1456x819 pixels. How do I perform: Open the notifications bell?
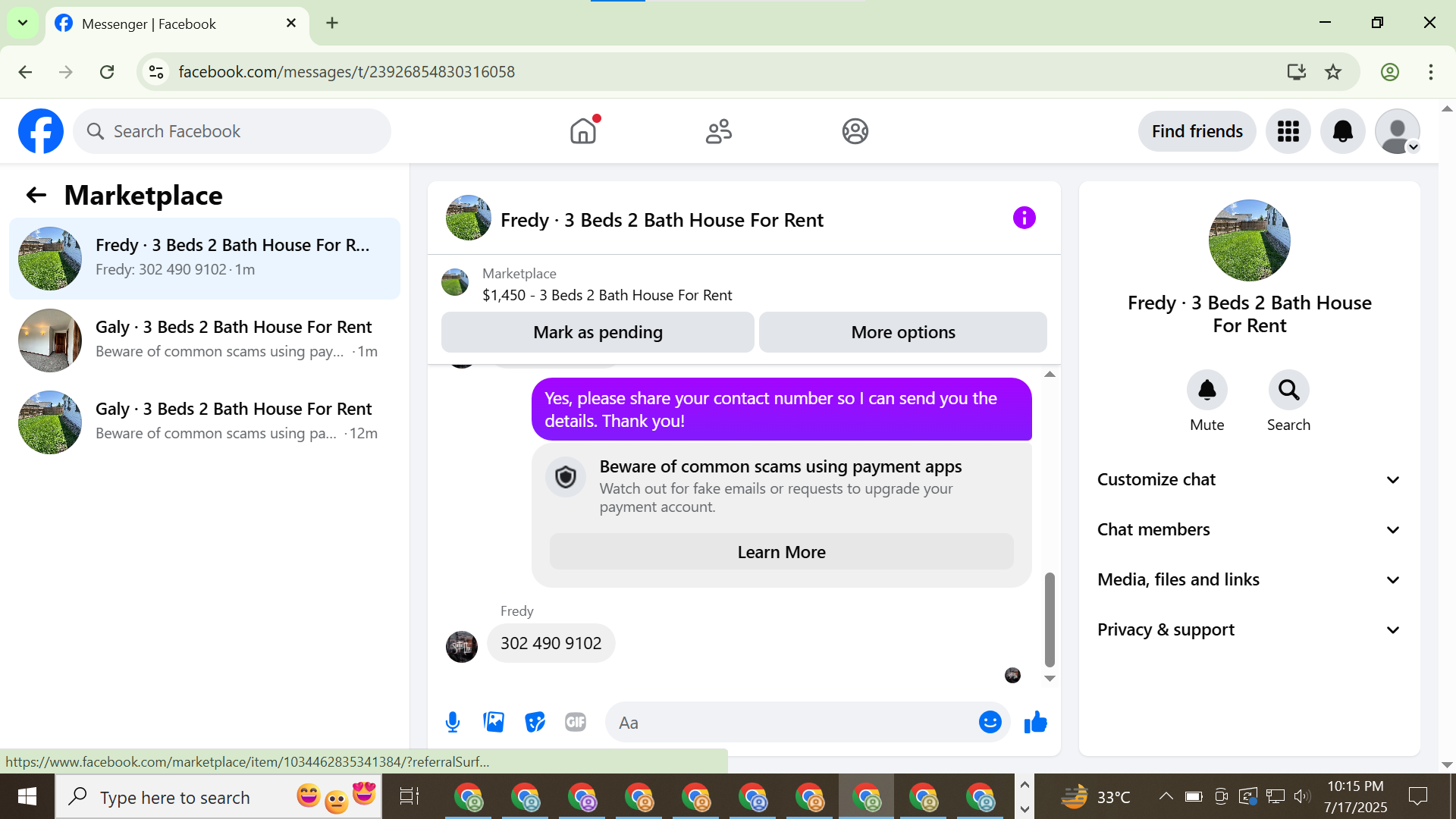tap(1342, 131)
